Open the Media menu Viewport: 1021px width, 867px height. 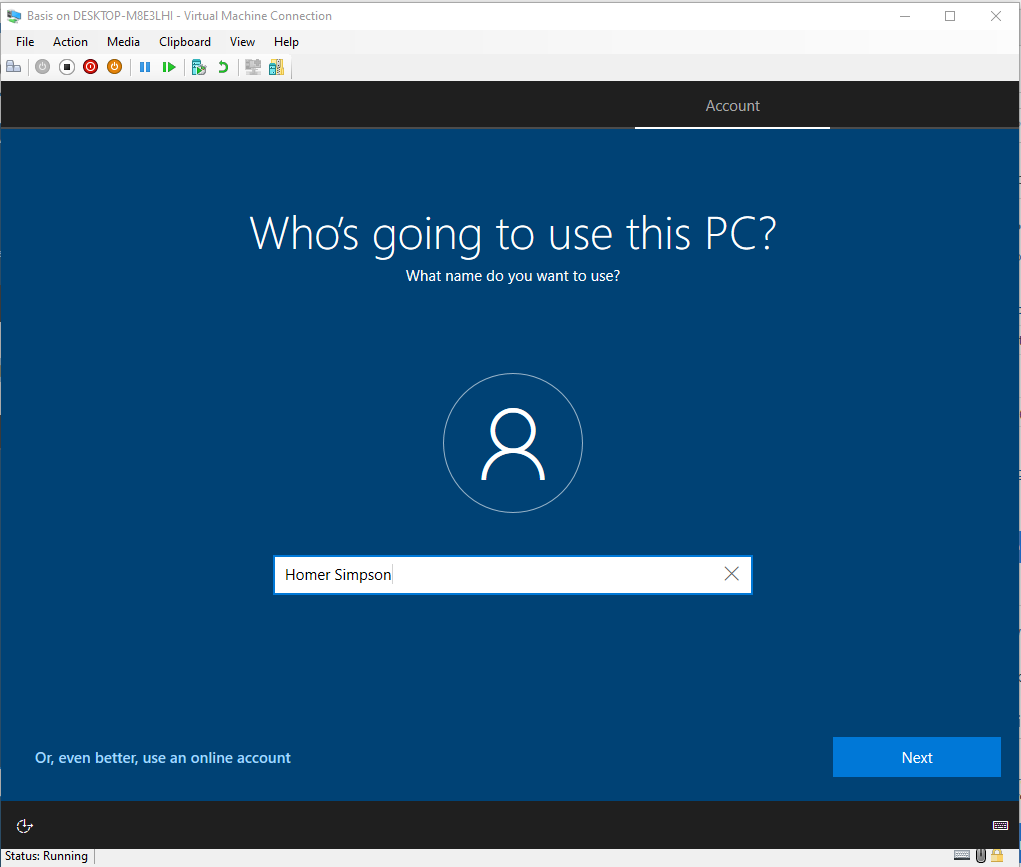tap(123, 42)
